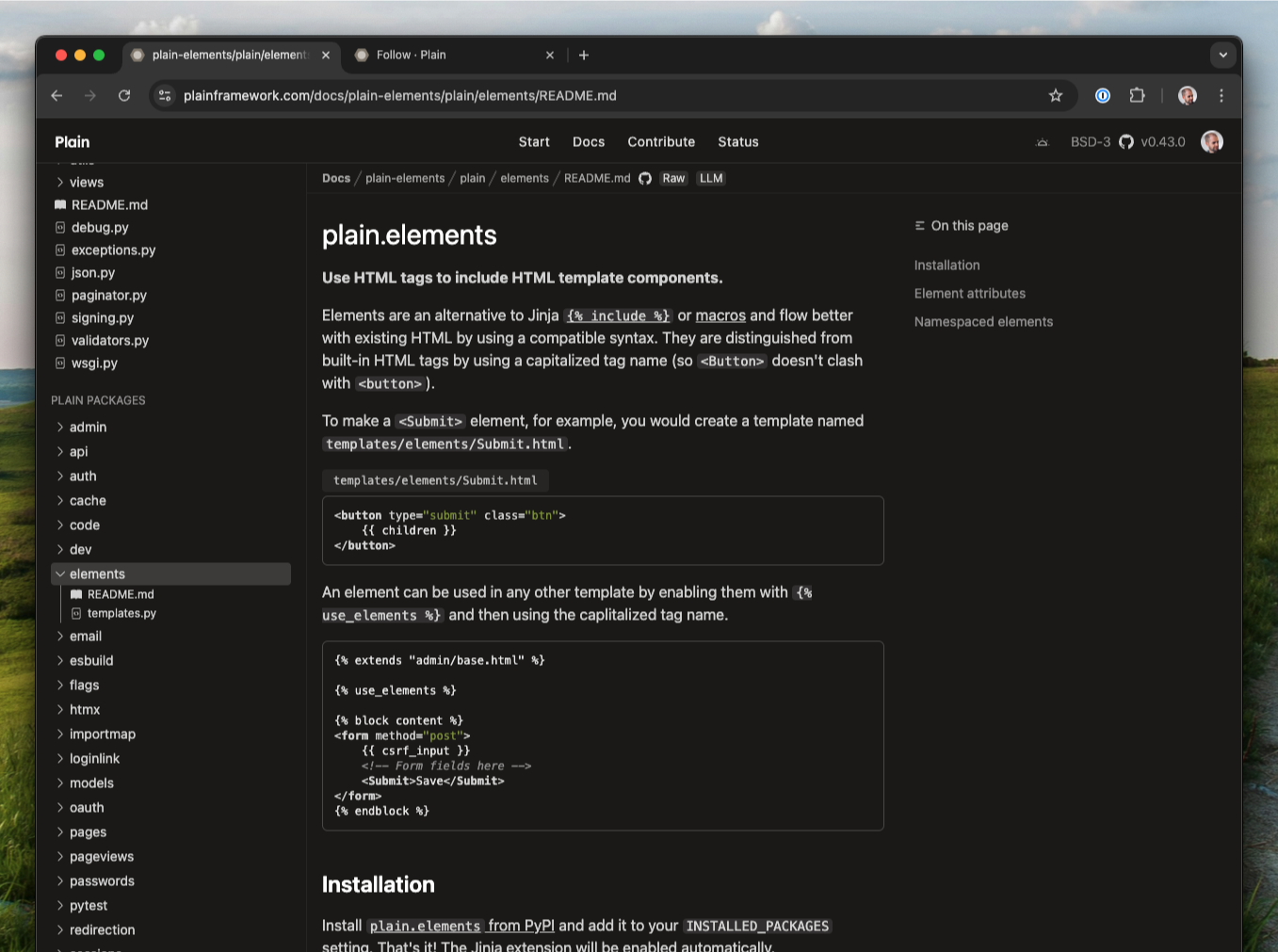Click the Plain logo
1278x952 pixels.
point(73,141)
